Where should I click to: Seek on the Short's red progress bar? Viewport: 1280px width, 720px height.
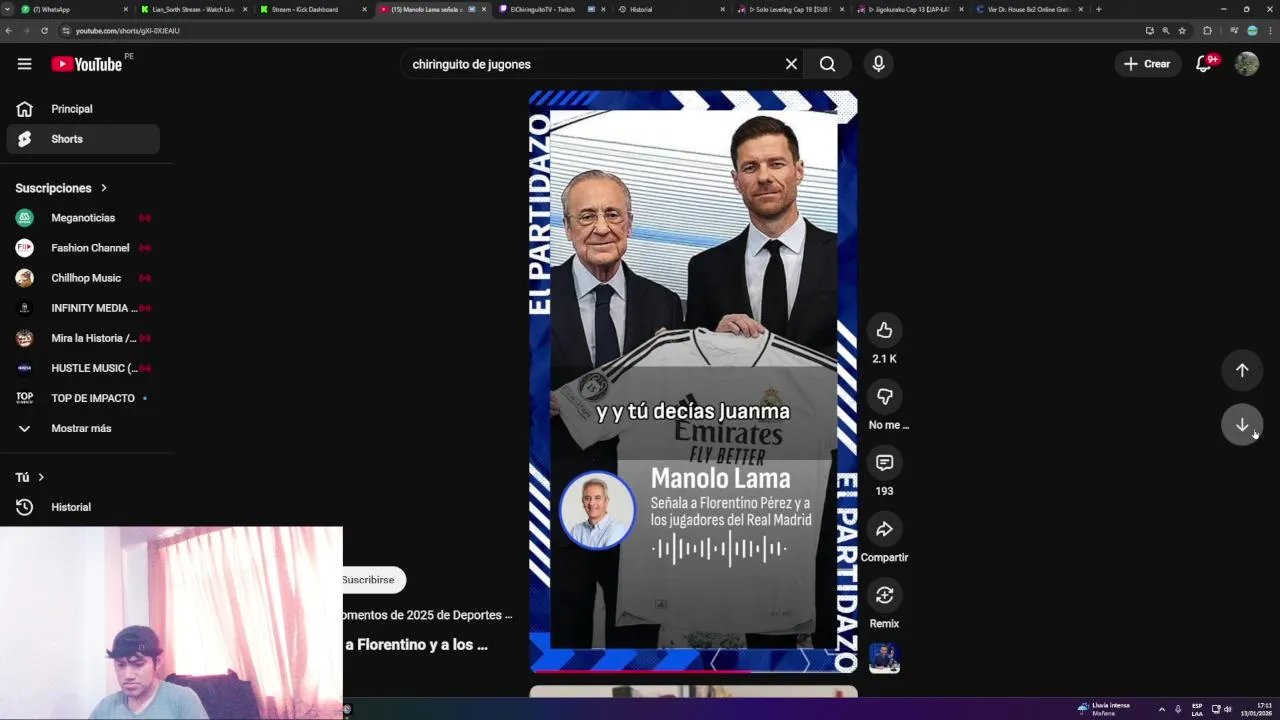[x=693, y=671]
